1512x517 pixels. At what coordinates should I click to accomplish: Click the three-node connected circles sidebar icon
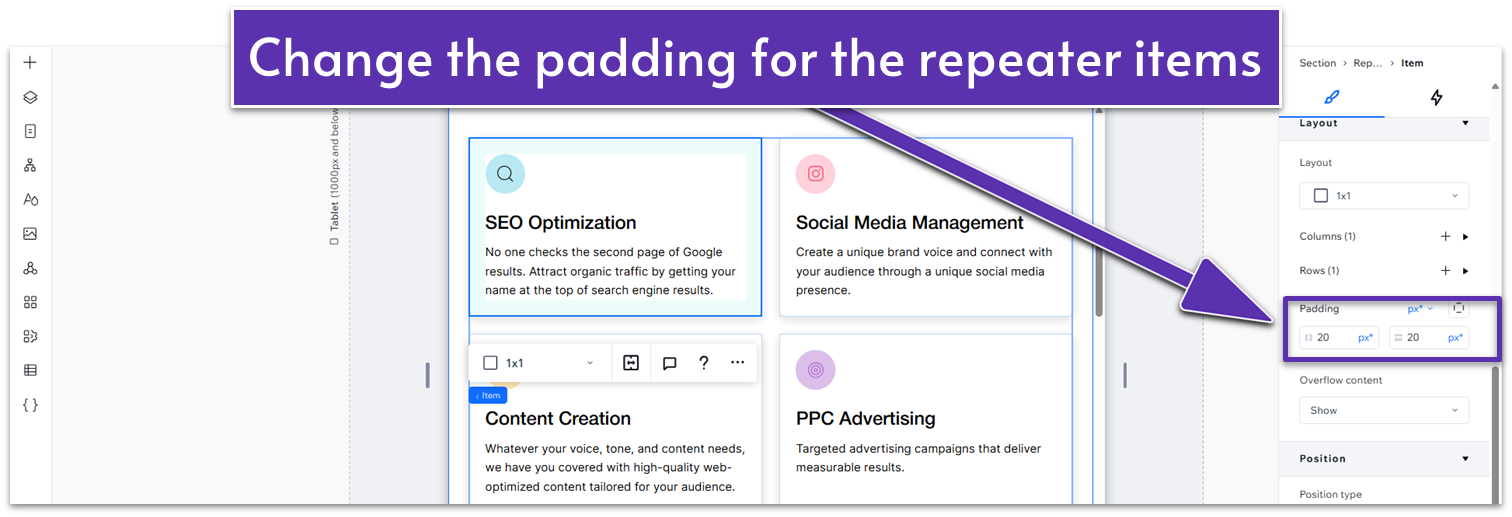(30, 268)
